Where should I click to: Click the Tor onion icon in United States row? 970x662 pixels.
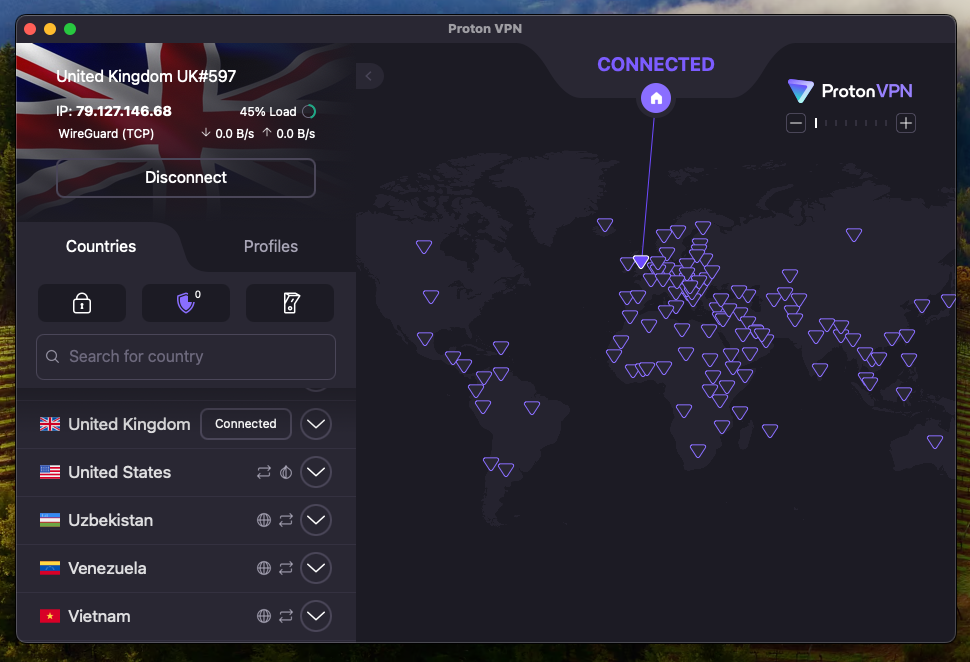[286, 472]
